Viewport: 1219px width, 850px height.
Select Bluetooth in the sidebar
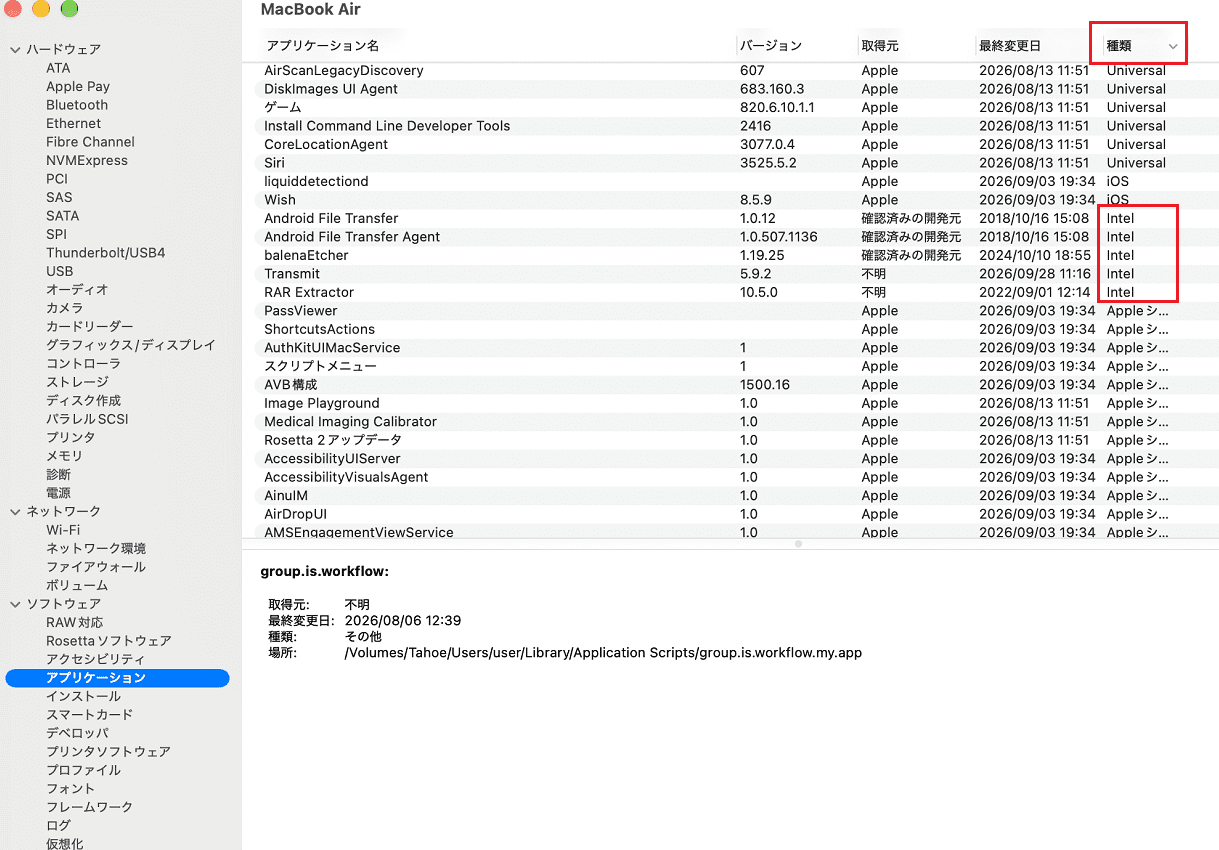(77, 105)
